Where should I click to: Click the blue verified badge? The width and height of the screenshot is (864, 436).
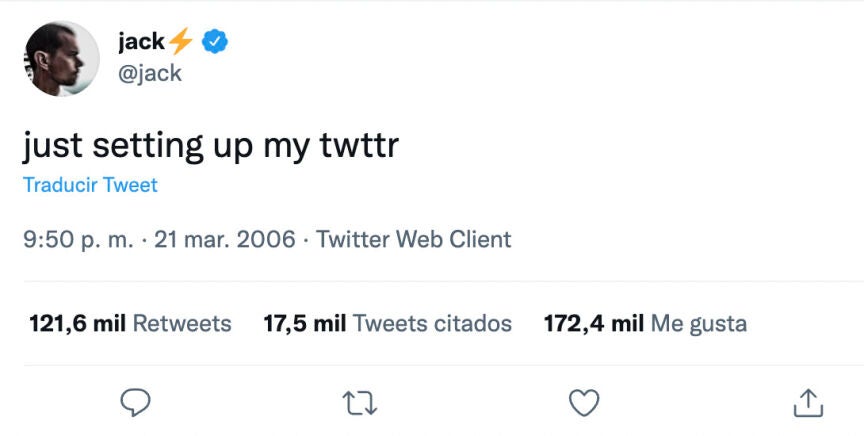pyautogui.click(x=216, y=42)
